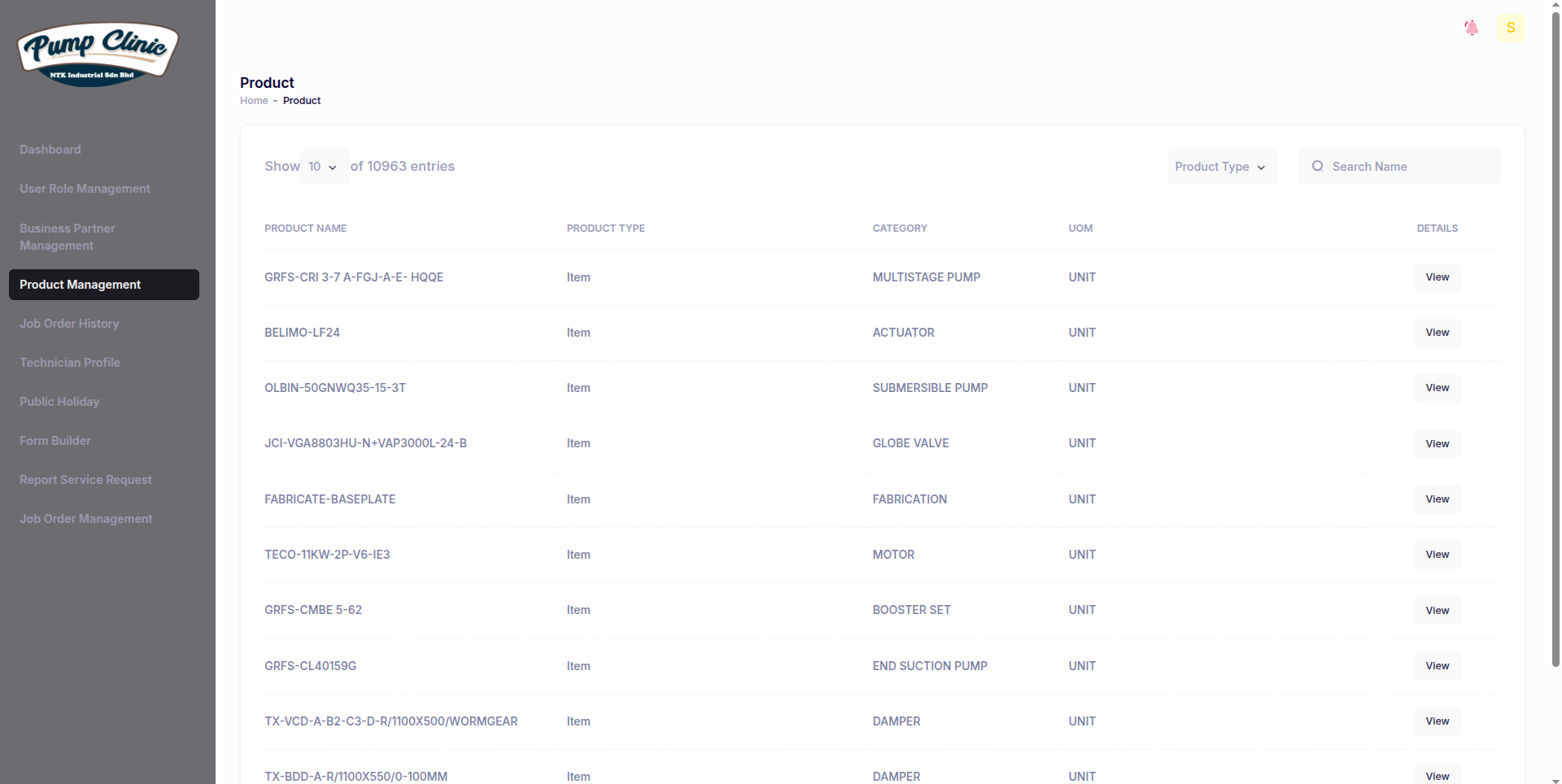
Task: Open the Form Builder page
Action: click(55, 441)
